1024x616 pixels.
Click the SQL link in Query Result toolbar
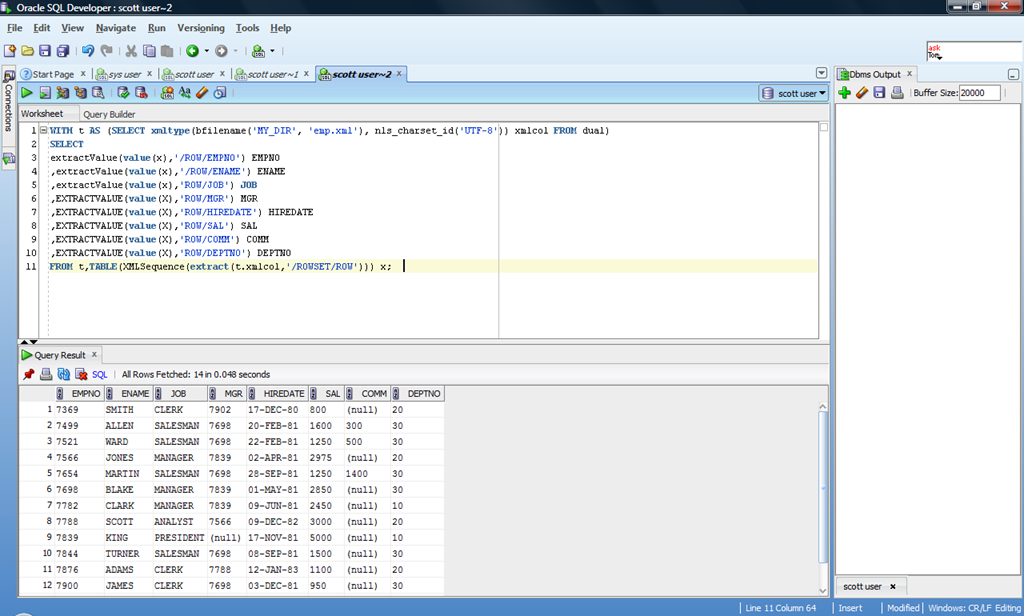click(x=99, y=374)
